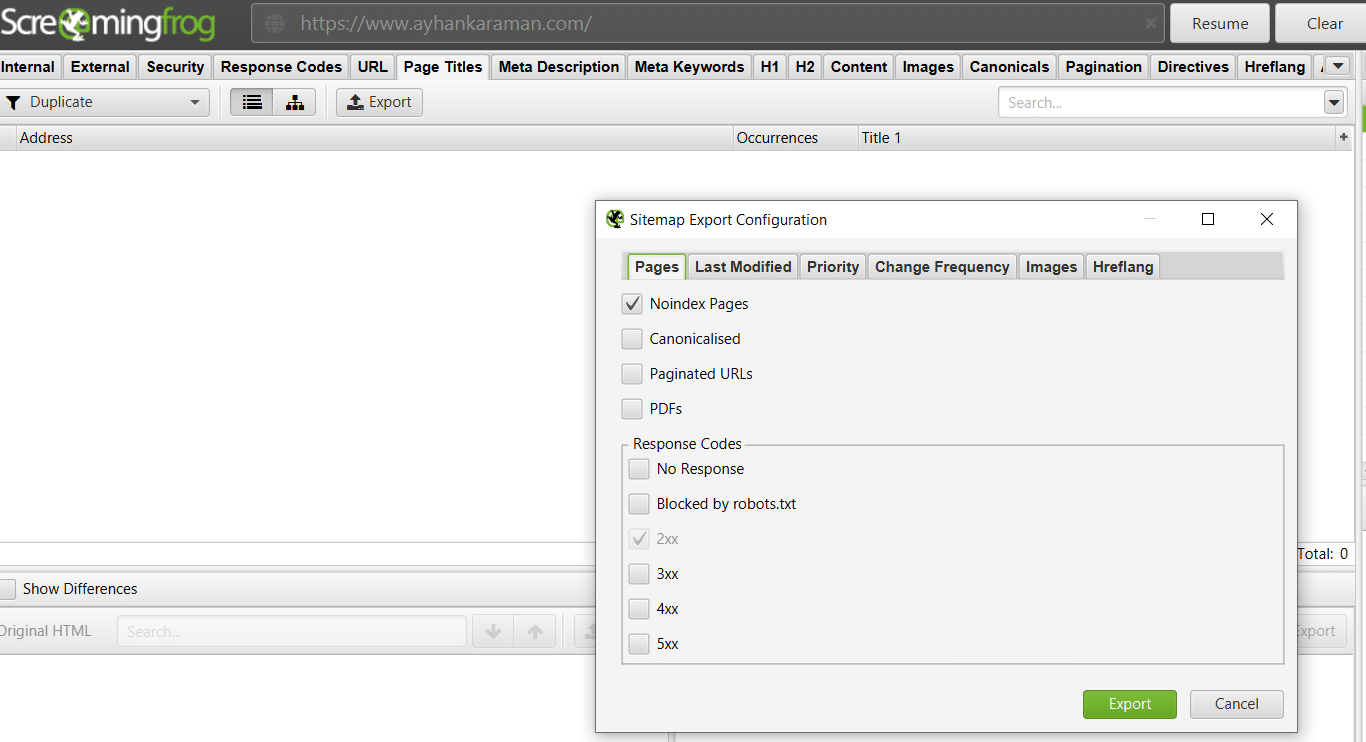Click the green Export button in dialog
The image size is (1366, 742).
1130,704
